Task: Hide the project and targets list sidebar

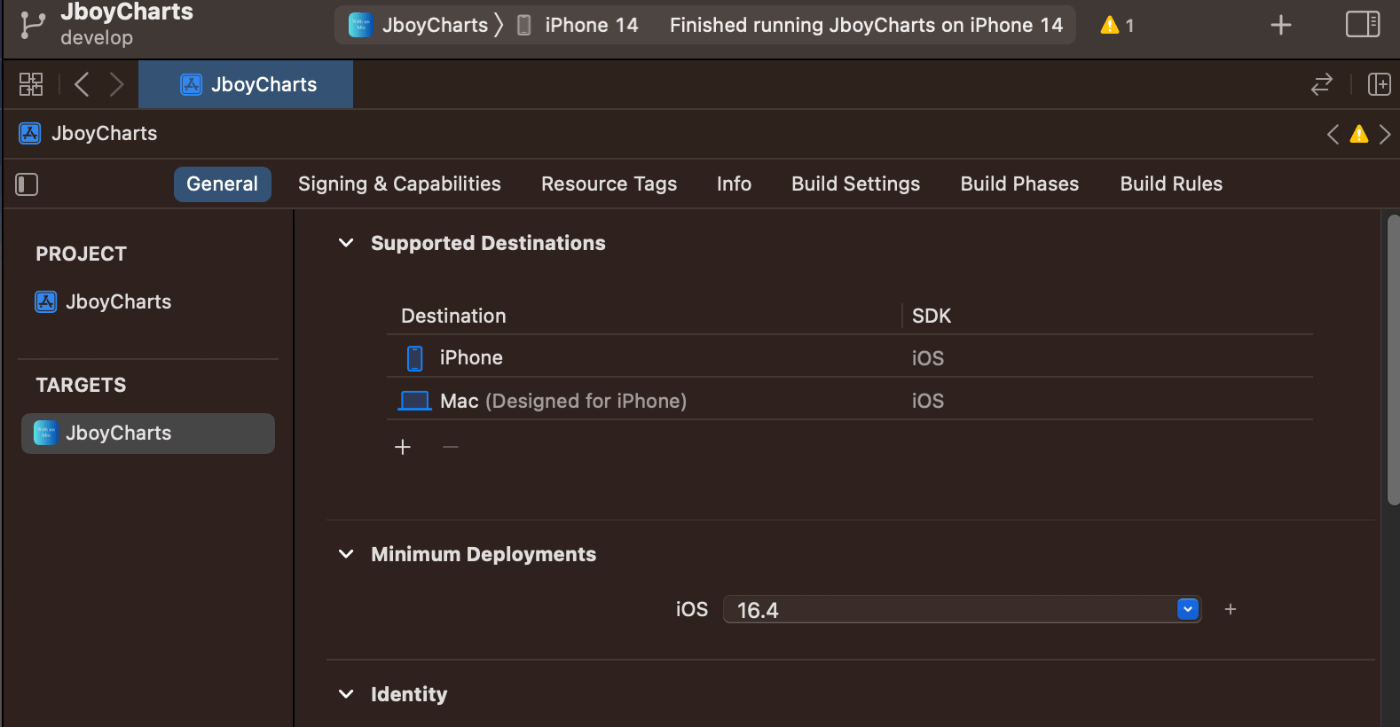Action: pyautogui.click(x=27, y=184)
